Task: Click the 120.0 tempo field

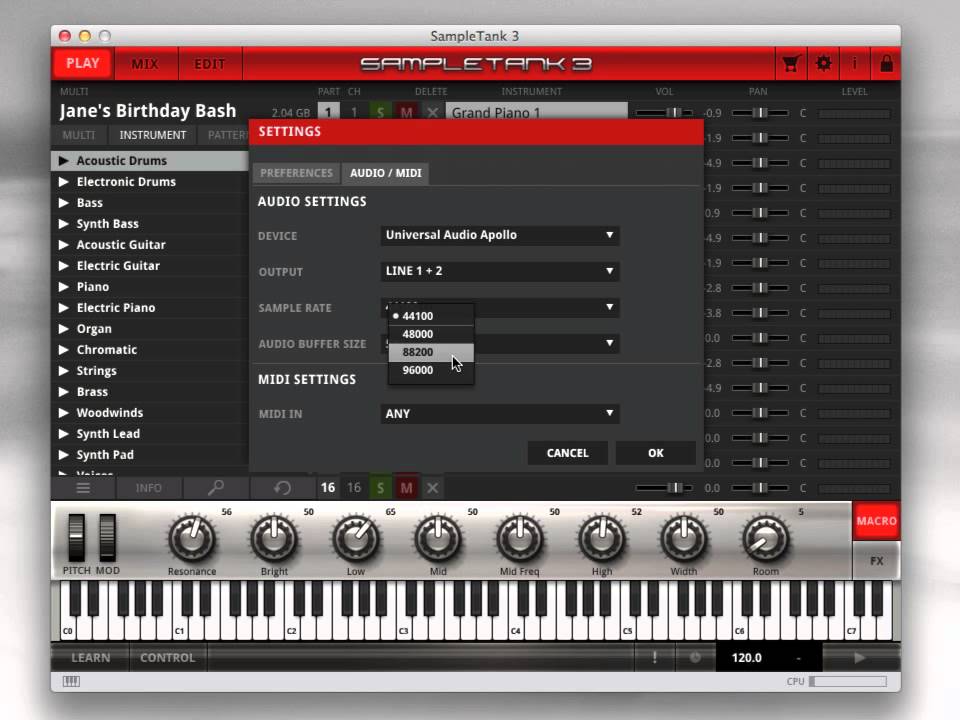Action: point(746,658)
